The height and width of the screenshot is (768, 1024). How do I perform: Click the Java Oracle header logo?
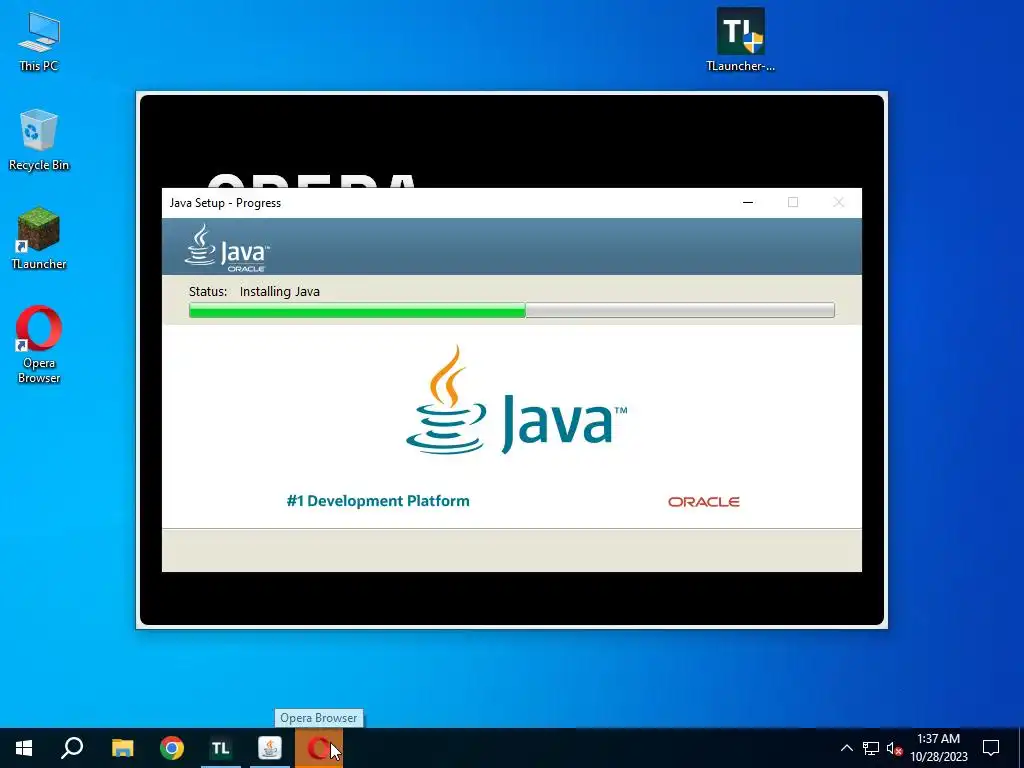tap(227, 248)
